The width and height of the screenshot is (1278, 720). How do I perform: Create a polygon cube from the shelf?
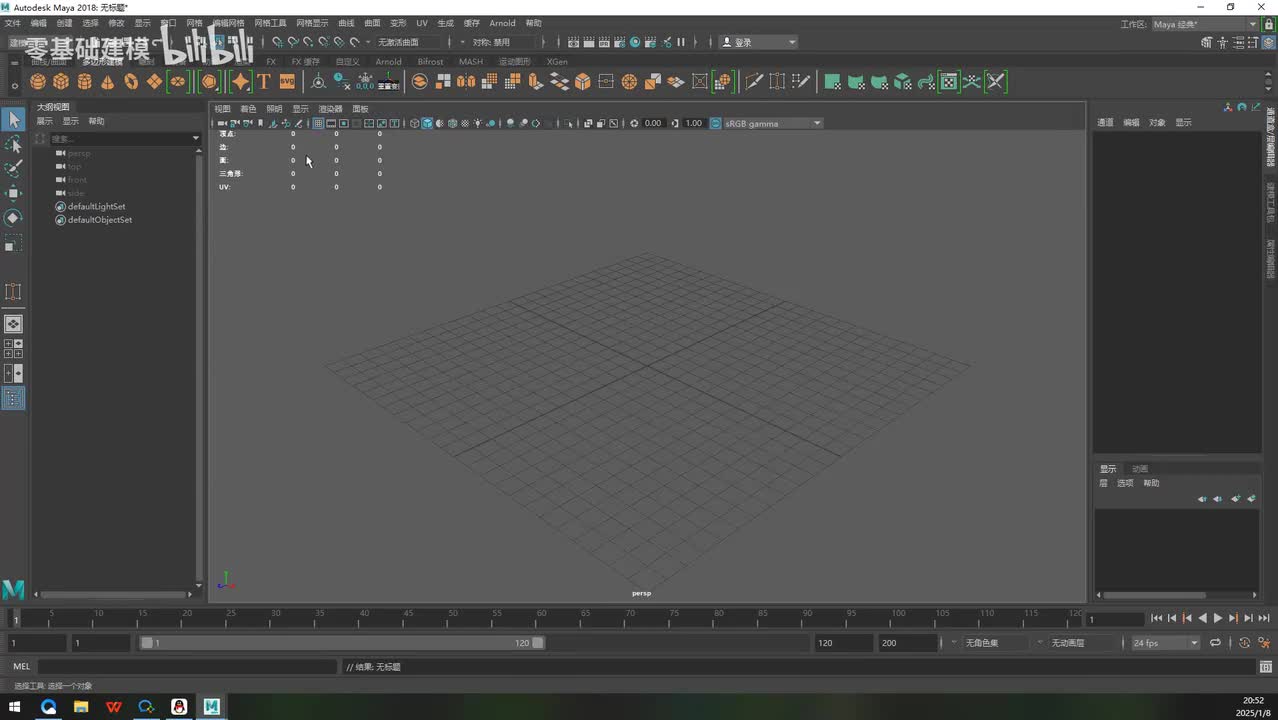click(x=61, y=82)
